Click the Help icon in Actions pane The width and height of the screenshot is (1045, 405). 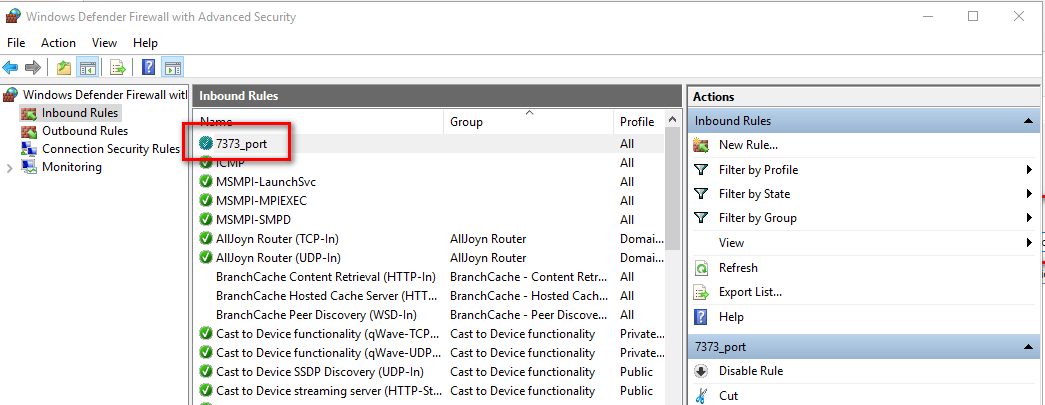(x=701, y=316)
